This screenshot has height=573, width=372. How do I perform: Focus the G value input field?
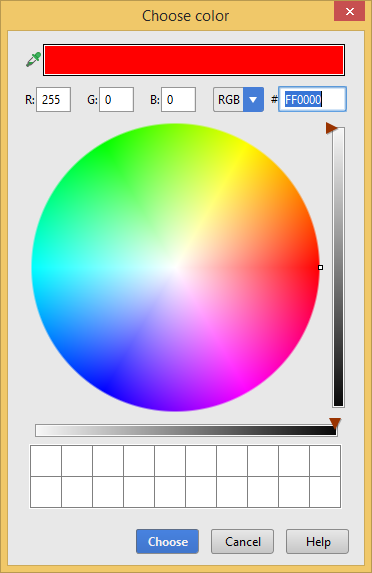click(x=117, y=99)
